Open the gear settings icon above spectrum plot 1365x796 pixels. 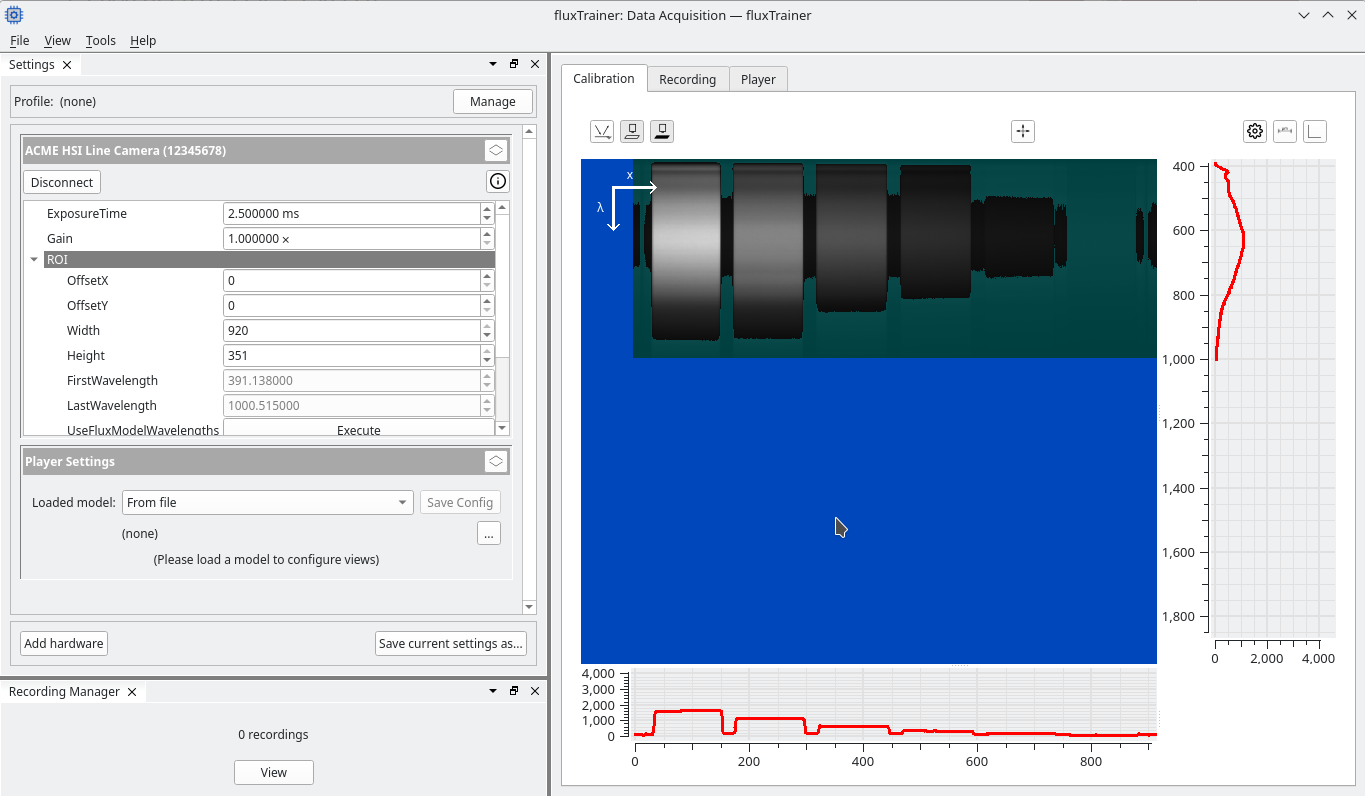[x=1255, y=131]
